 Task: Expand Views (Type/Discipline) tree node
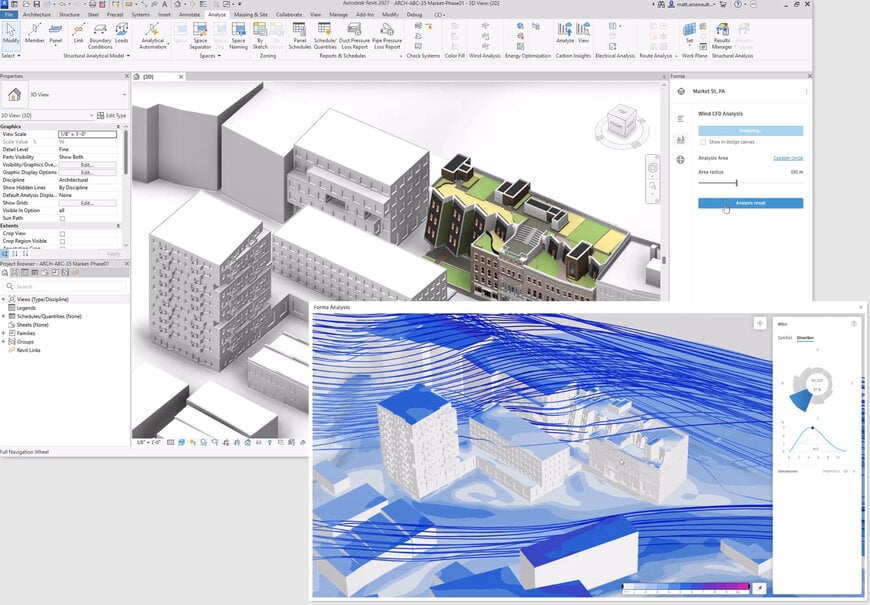click(x=3, y=299)
